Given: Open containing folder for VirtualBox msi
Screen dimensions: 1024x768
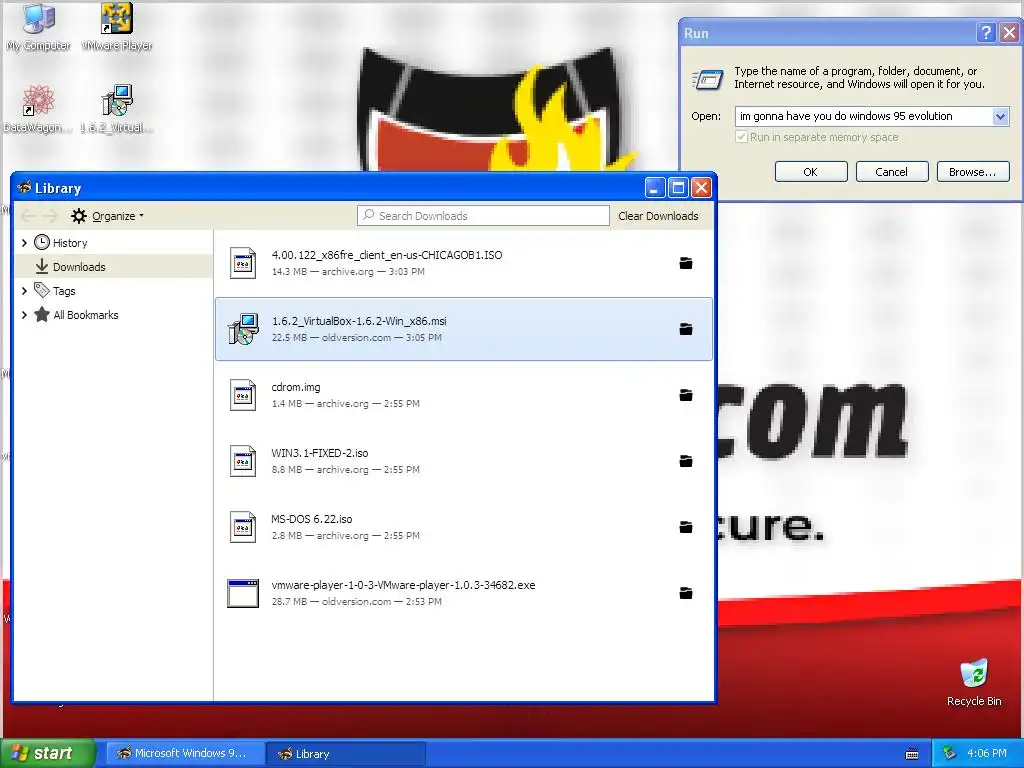Looking at the screenshot, I should pyautogui.click(x=686, y=329).
